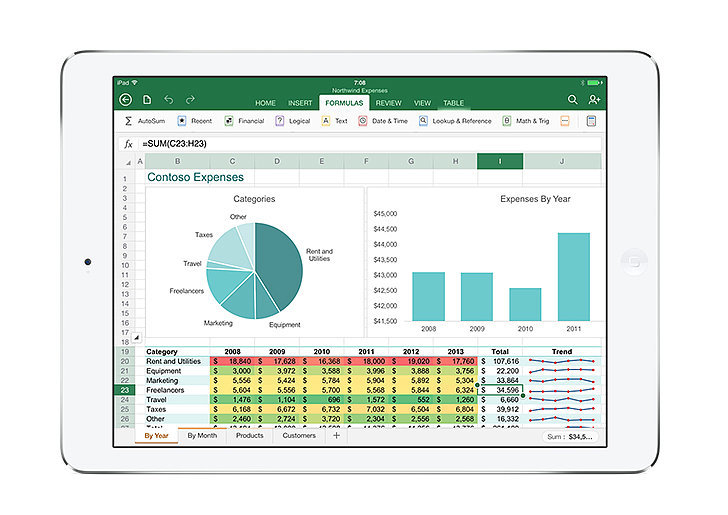
Task: Select the Travel category cell
Action: 177,400
